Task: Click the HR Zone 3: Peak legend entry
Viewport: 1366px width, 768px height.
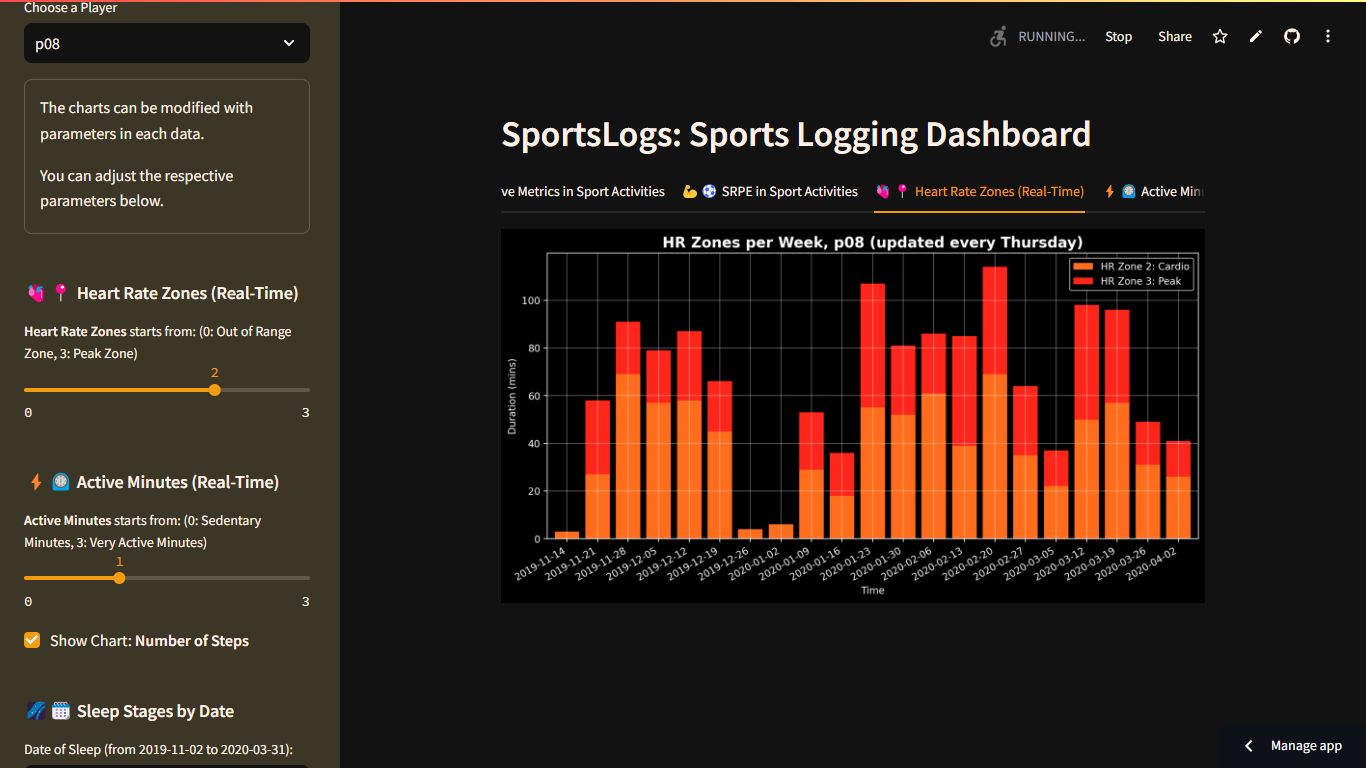Action: coord(1127,282)
